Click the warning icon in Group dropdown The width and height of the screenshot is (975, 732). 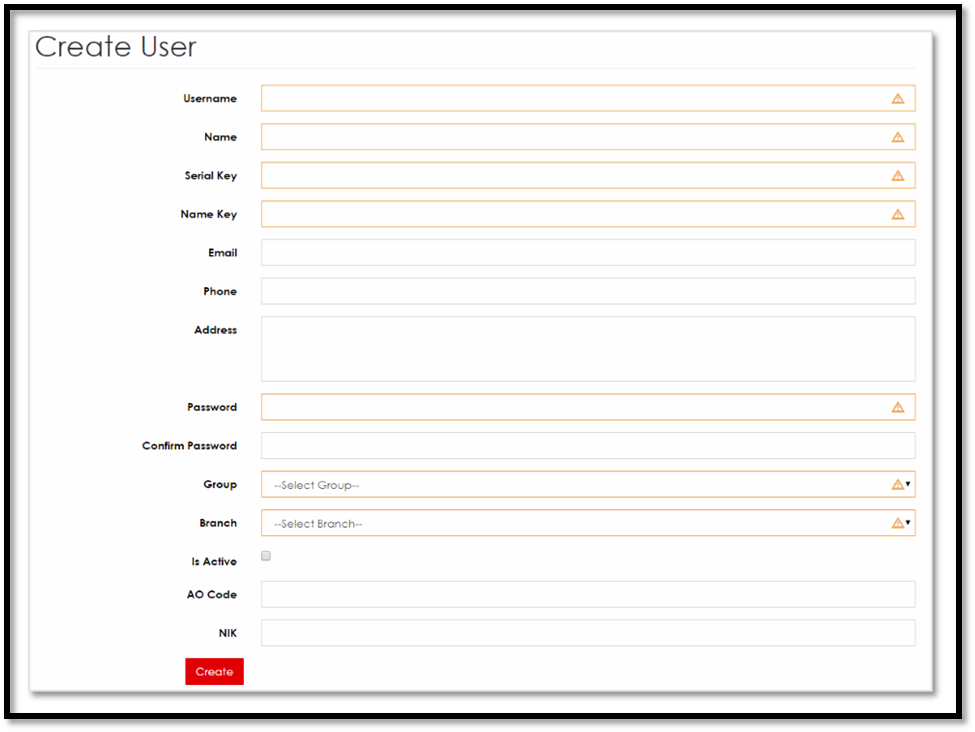(x=897, y=484)
